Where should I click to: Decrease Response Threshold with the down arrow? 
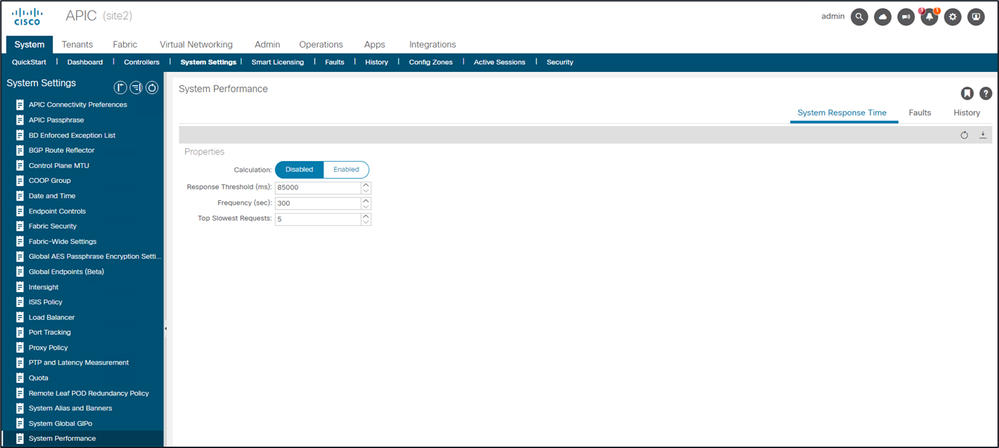(x=366, y=191)
